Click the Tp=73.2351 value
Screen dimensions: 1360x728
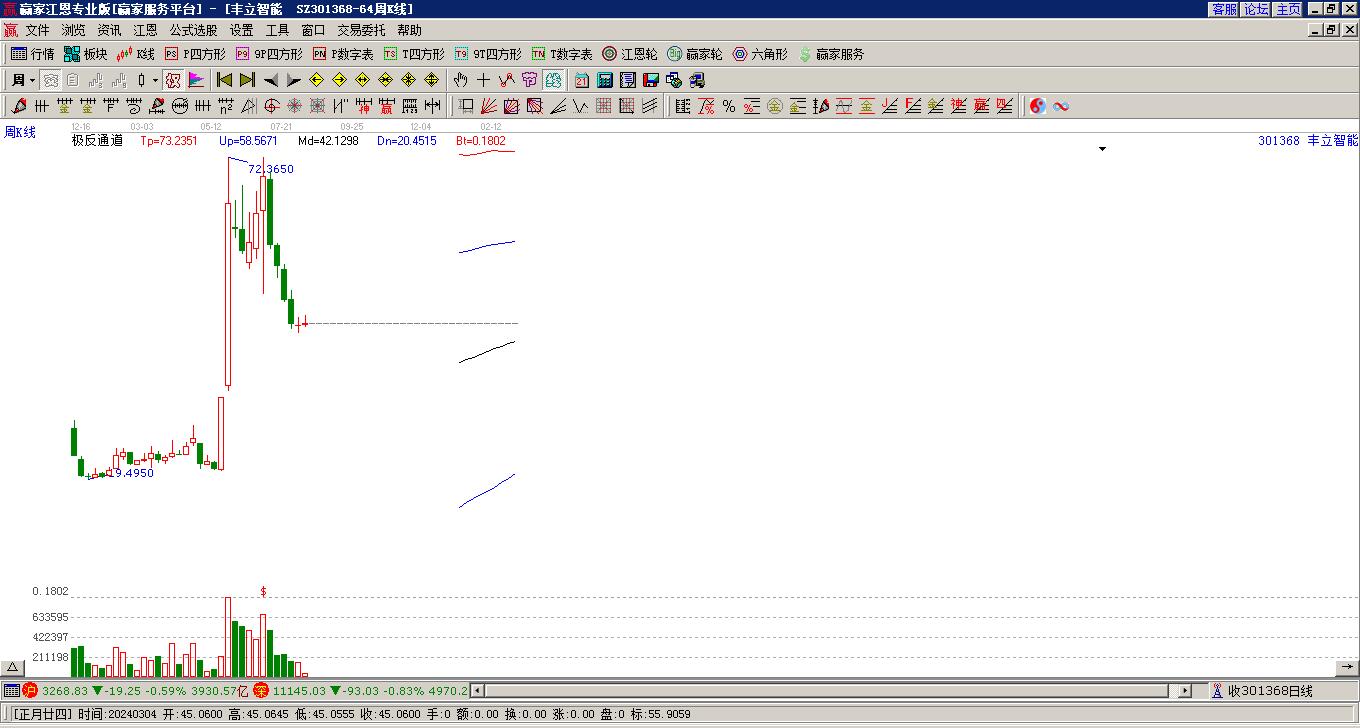(x=169, y=141)
